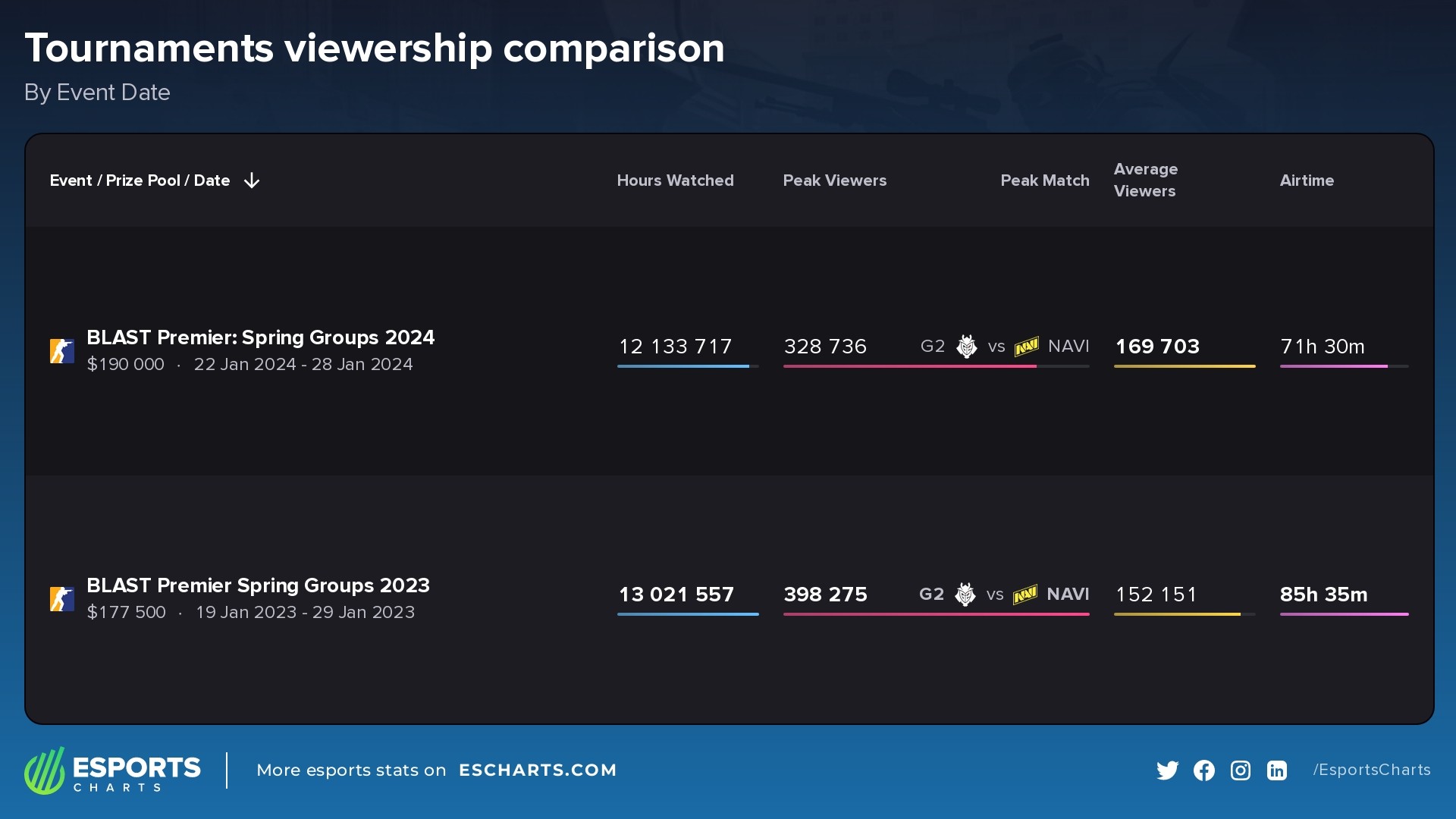This screenshot has height=819, width=1456.
Task: Select the NAVI team logo in the 2024 row
Action: point(1025,347)
